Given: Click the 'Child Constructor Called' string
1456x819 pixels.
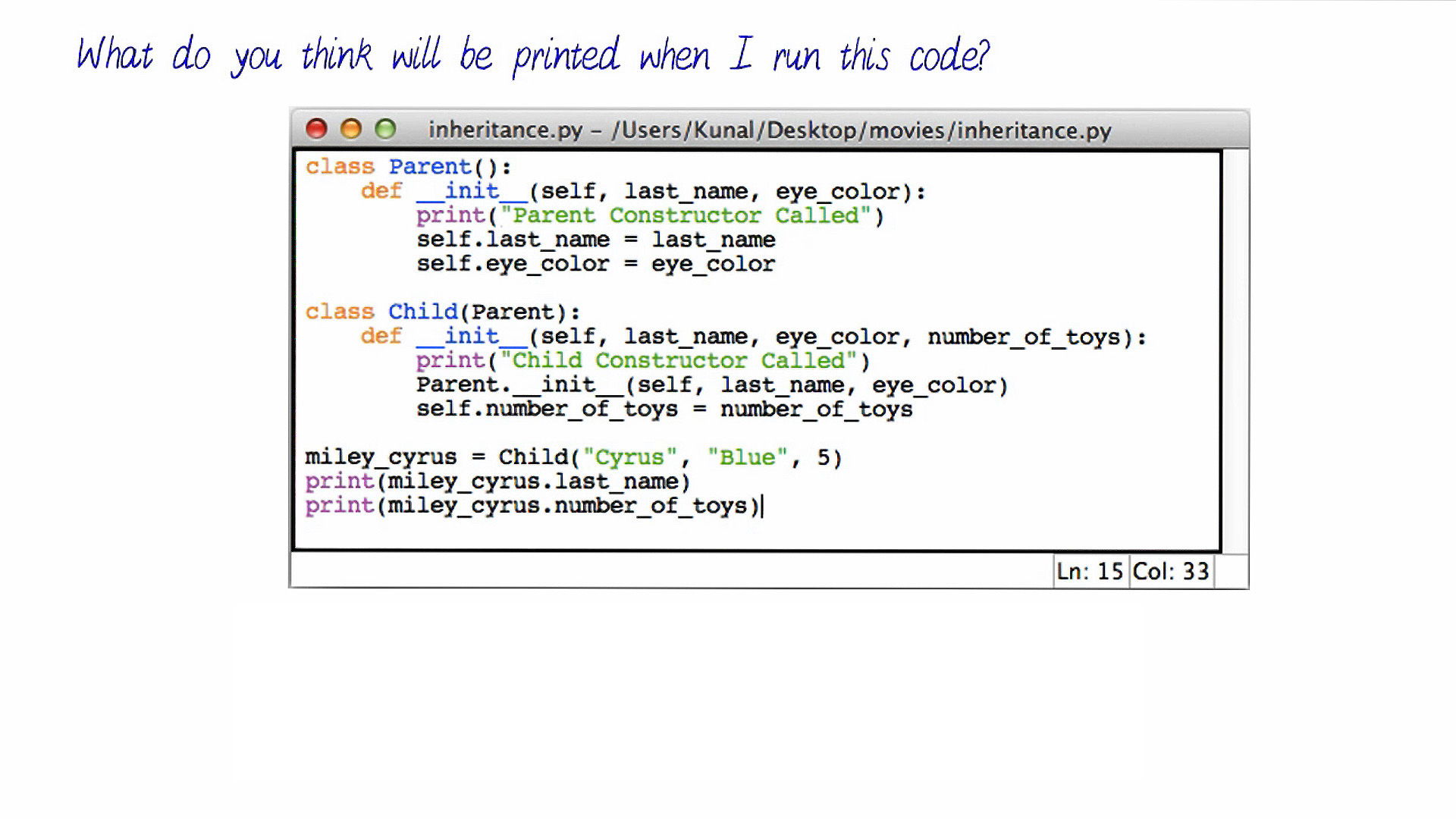Looking at the screenshot, I should click(678, 360).
